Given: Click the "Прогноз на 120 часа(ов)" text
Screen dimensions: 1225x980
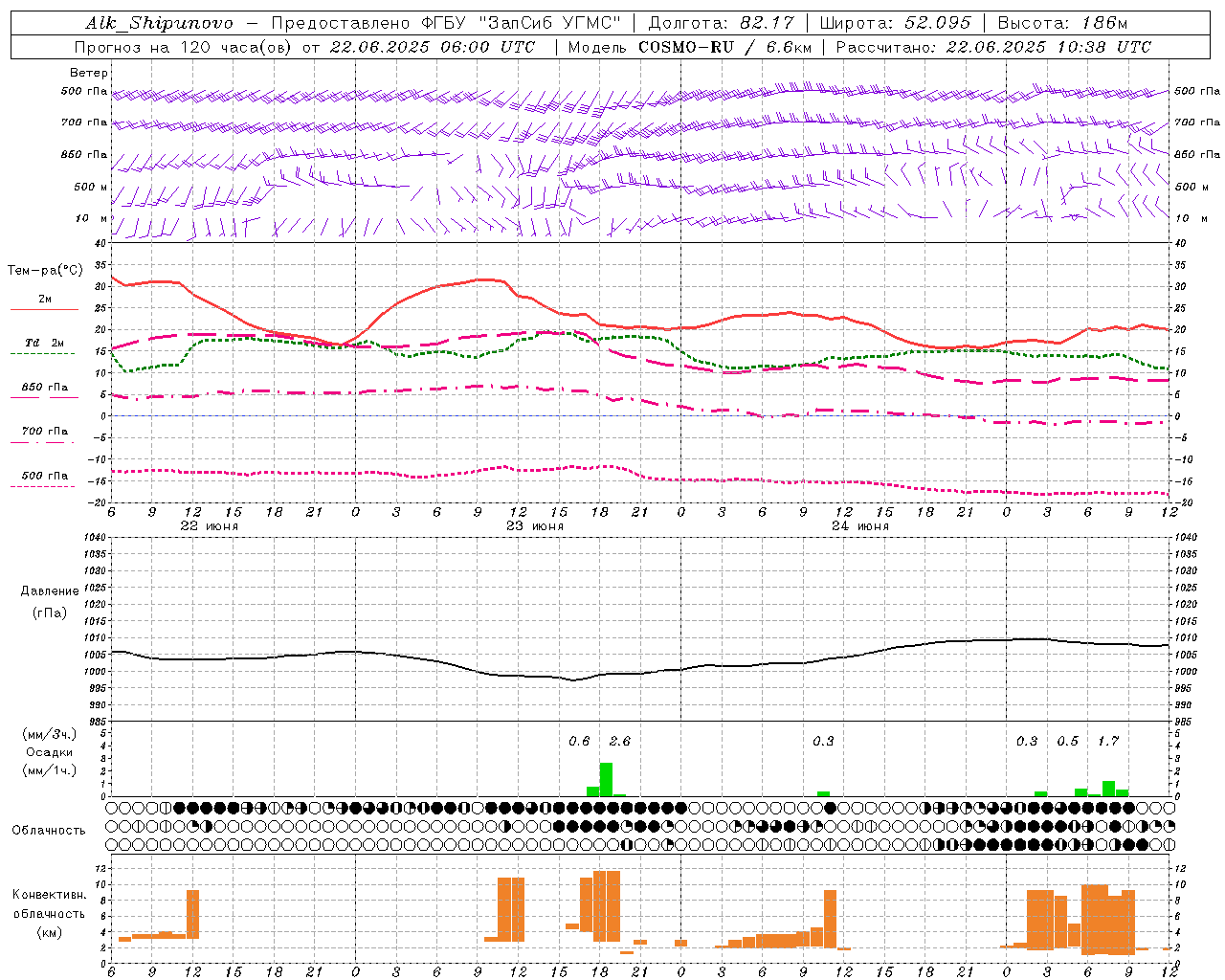Looking at the screenshot, I should 186,47.
